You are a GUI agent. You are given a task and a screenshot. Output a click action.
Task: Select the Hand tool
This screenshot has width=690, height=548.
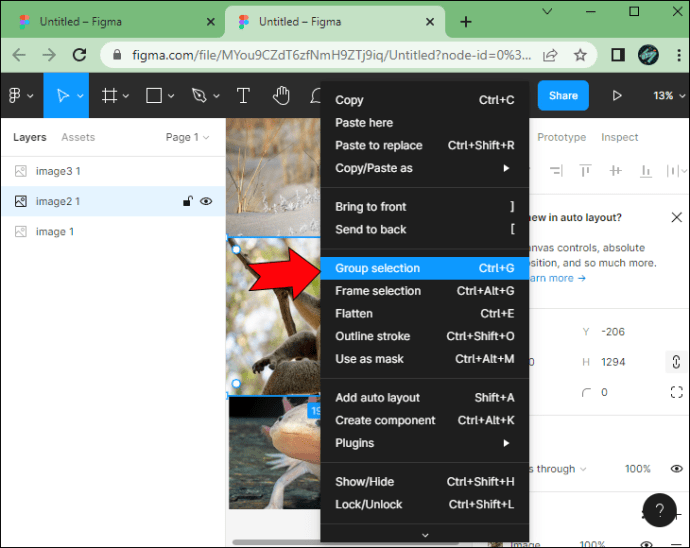281,96
